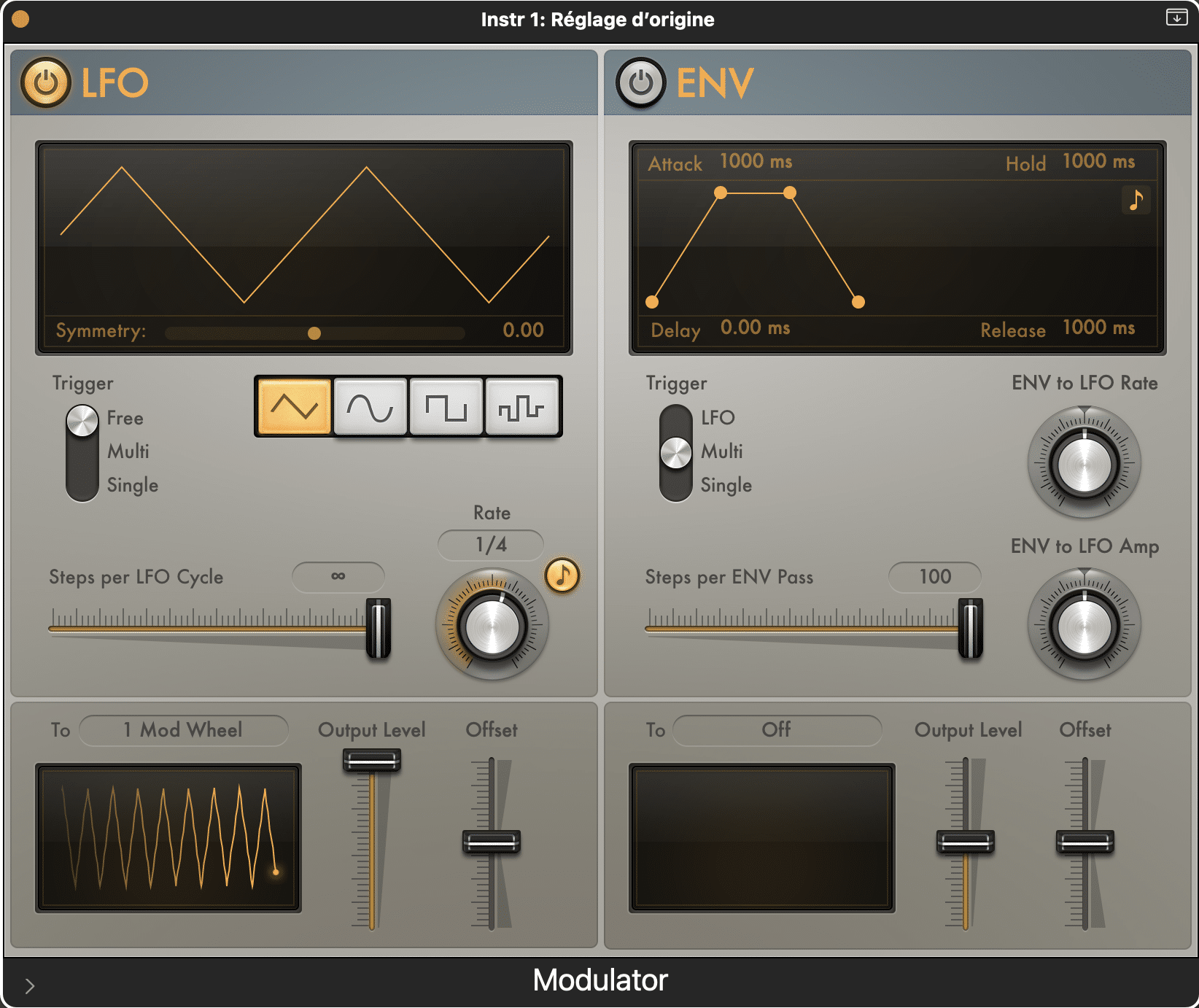The image size is (1199, 1008).
Task: Click the LFO Output Level fader
Action: 372,761
